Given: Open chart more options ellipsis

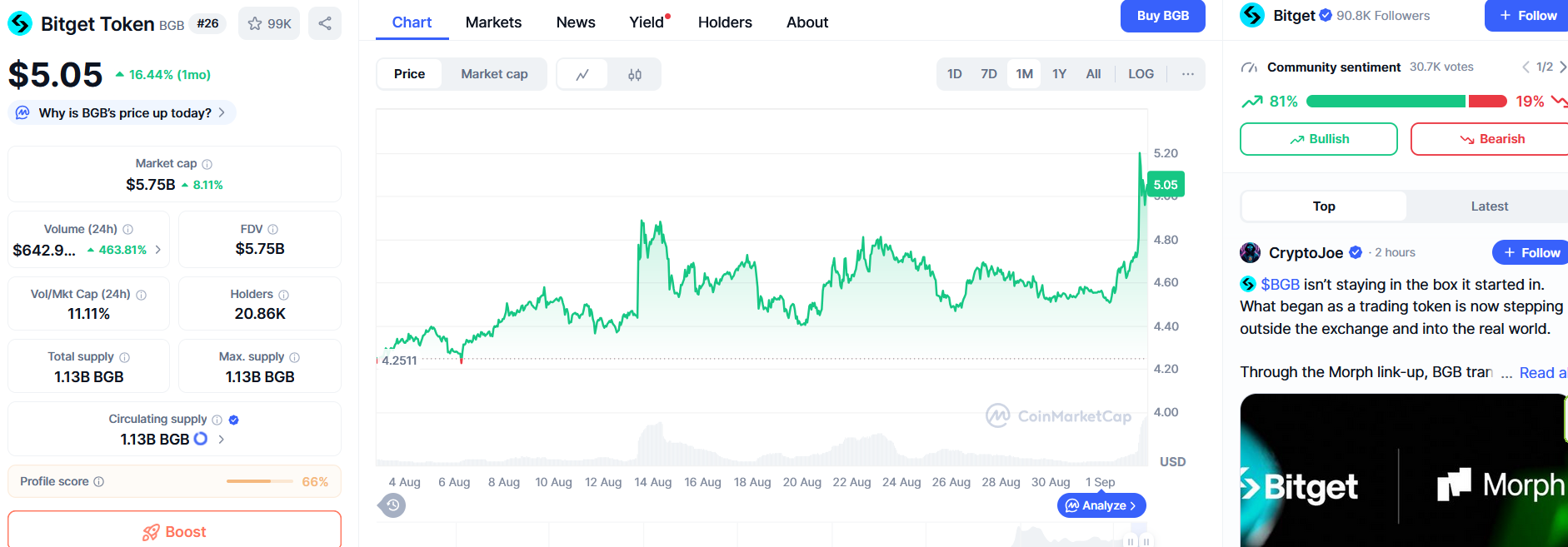Looking at the screenshot, I should point(1188,74).
